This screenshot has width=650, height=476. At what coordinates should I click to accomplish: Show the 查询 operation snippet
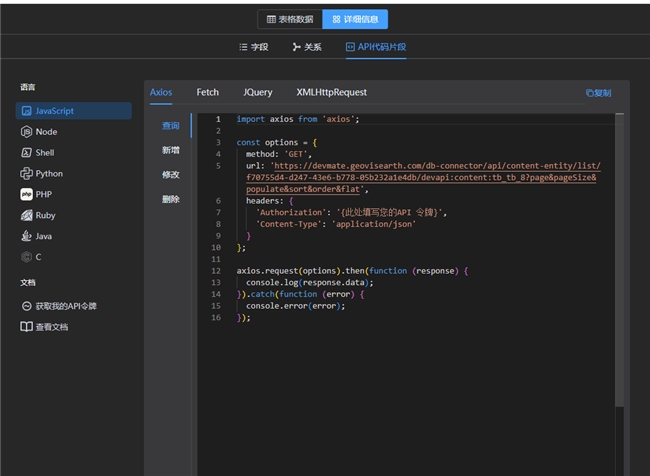pos(170,125)
